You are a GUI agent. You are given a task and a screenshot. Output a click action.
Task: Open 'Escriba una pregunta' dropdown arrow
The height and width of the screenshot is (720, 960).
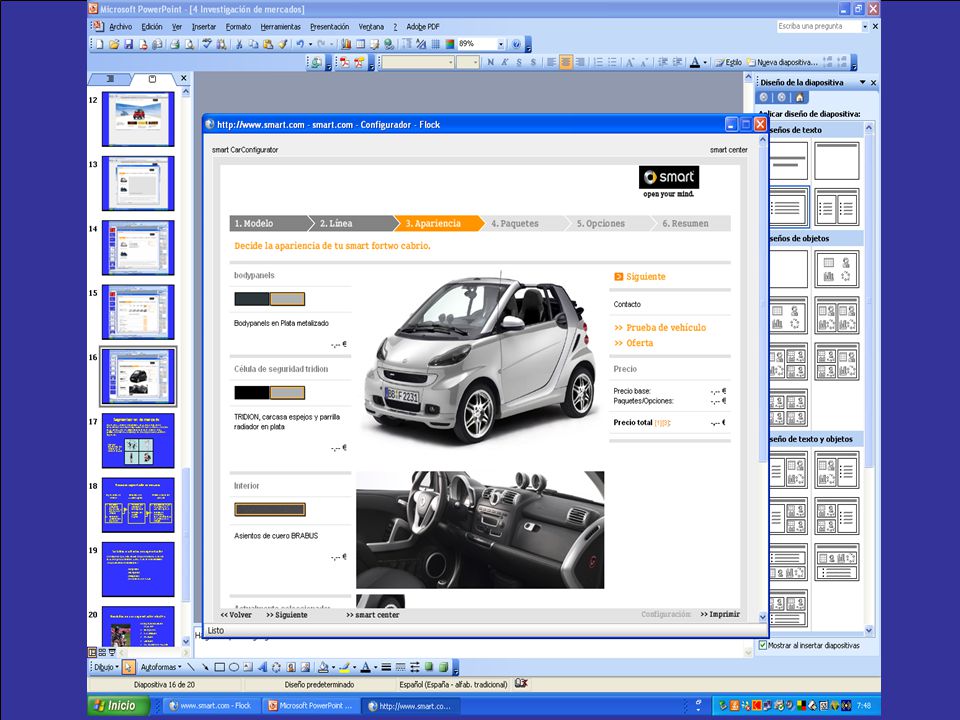coord(864,26)
